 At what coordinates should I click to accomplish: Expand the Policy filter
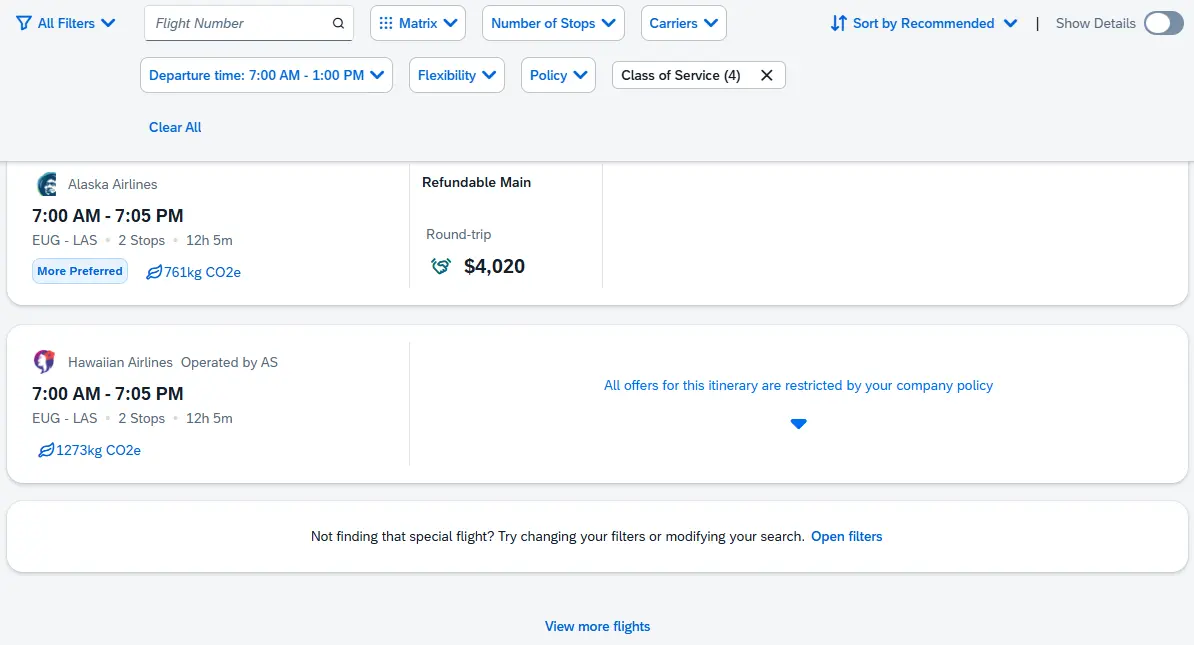pyautogui.click(x=558, y=75)
